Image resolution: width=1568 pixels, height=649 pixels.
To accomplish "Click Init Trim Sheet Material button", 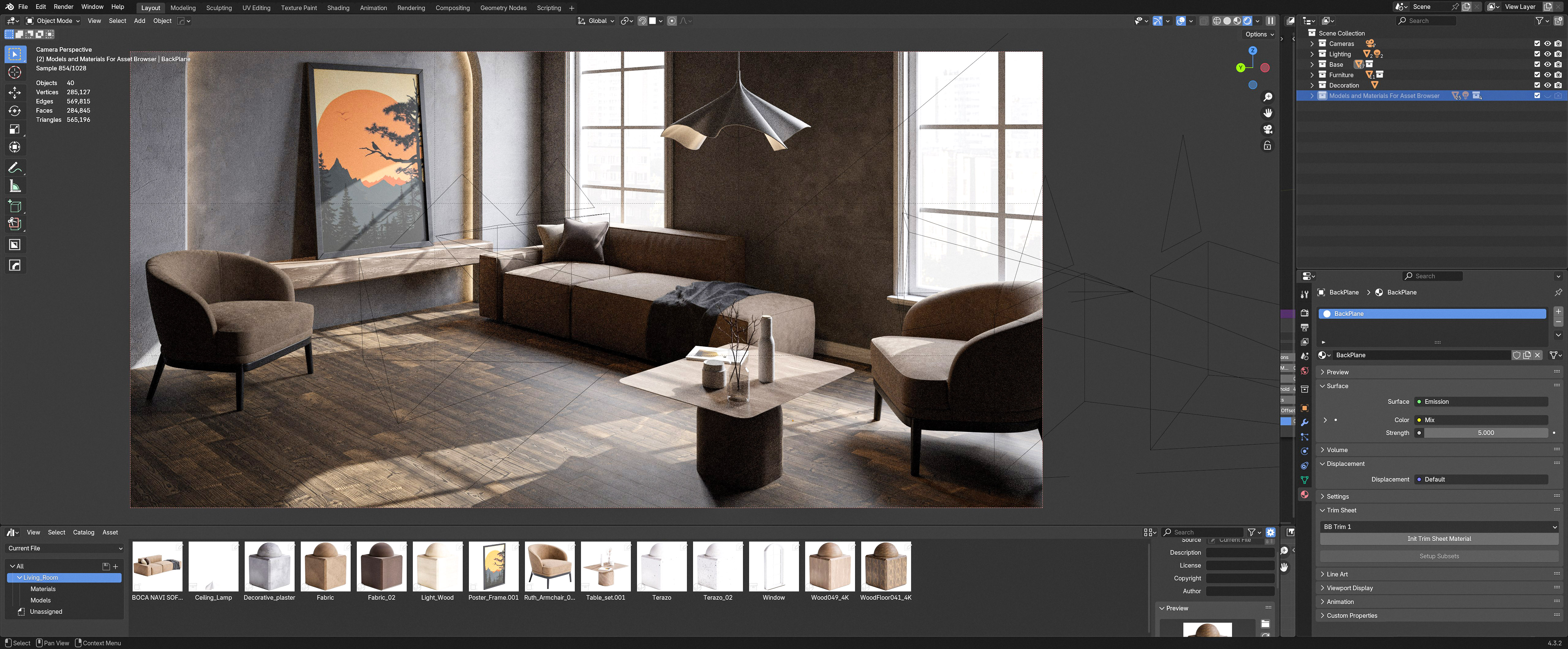I will [1439, 539].
